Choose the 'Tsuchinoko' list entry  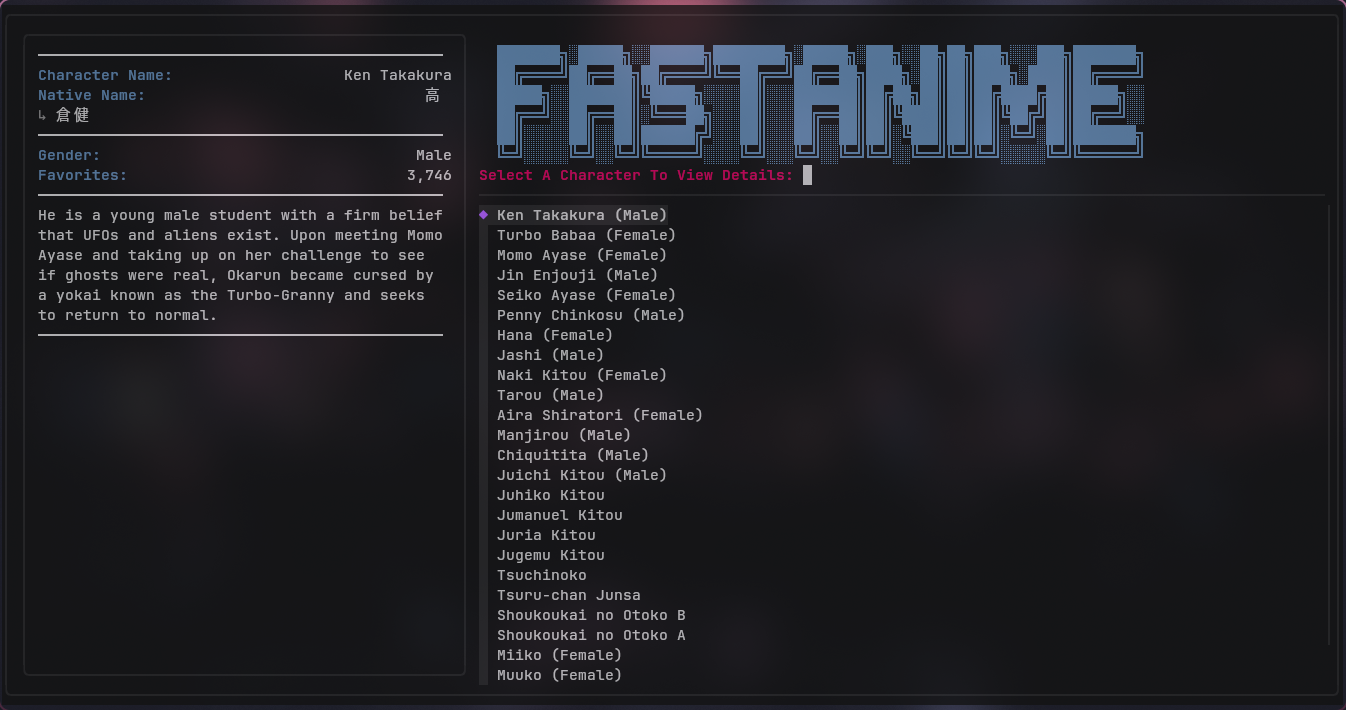coord(541,574)
